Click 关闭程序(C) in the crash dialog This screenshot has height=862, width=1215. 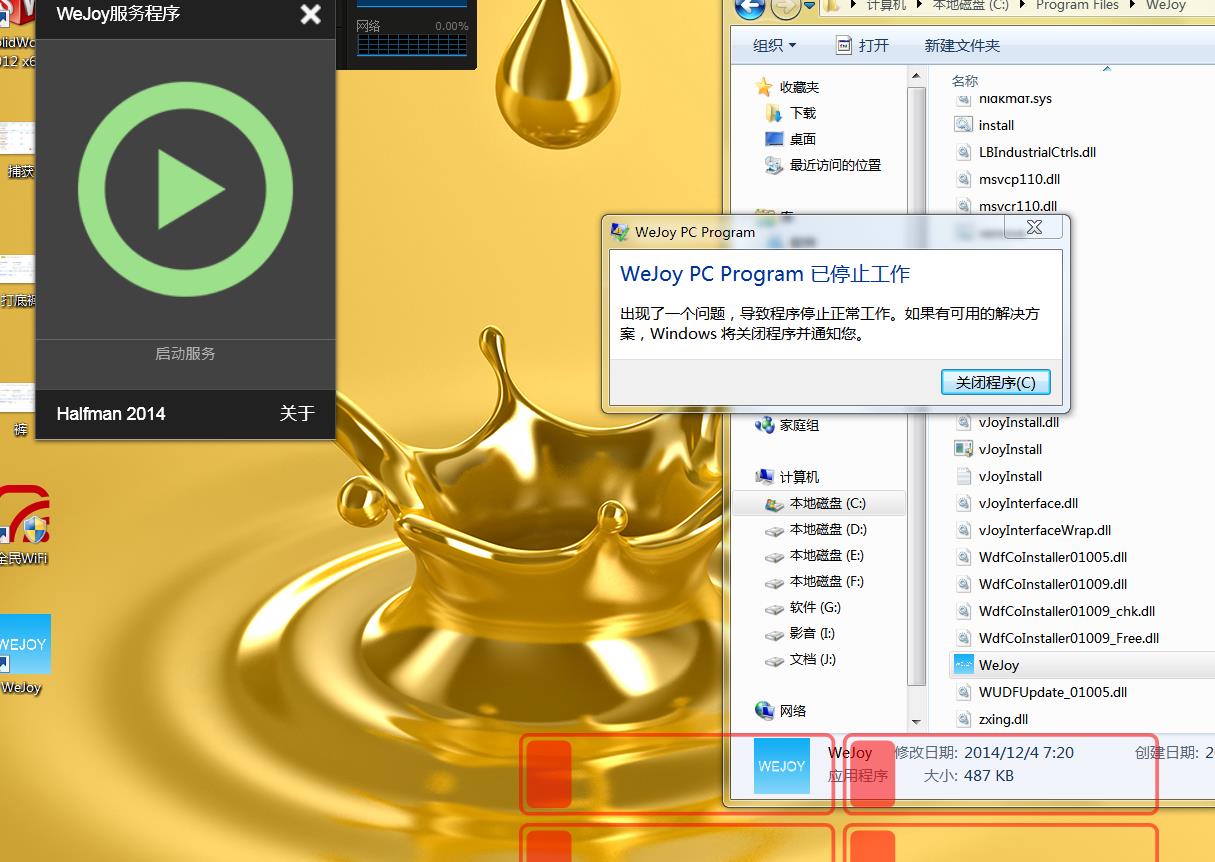(x=996, y=382)
